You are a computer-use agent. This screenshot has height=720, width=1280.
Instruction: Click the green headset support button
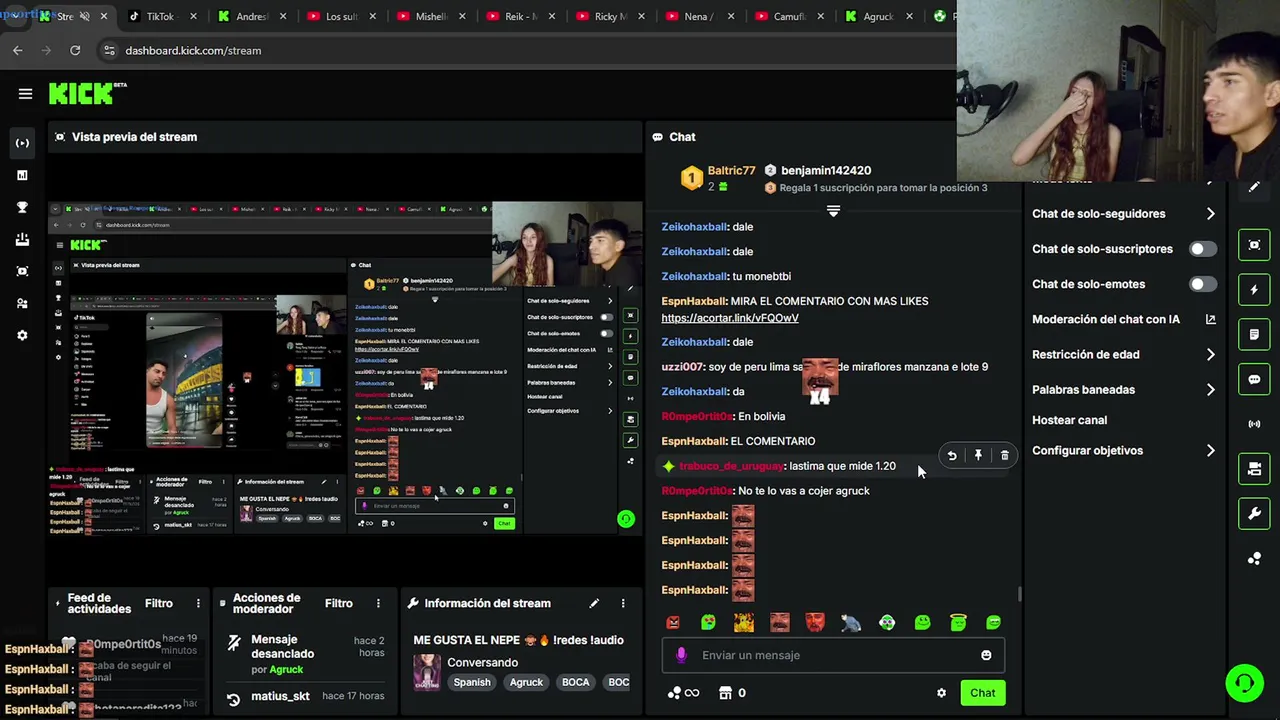point(1244,684)
